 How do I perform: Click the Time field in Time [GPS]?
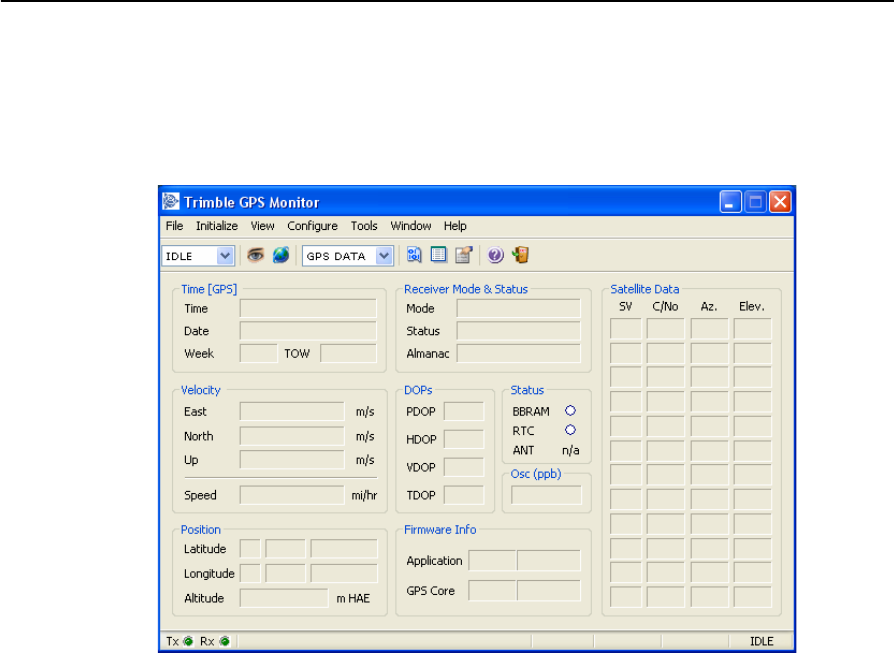(308, 309)
